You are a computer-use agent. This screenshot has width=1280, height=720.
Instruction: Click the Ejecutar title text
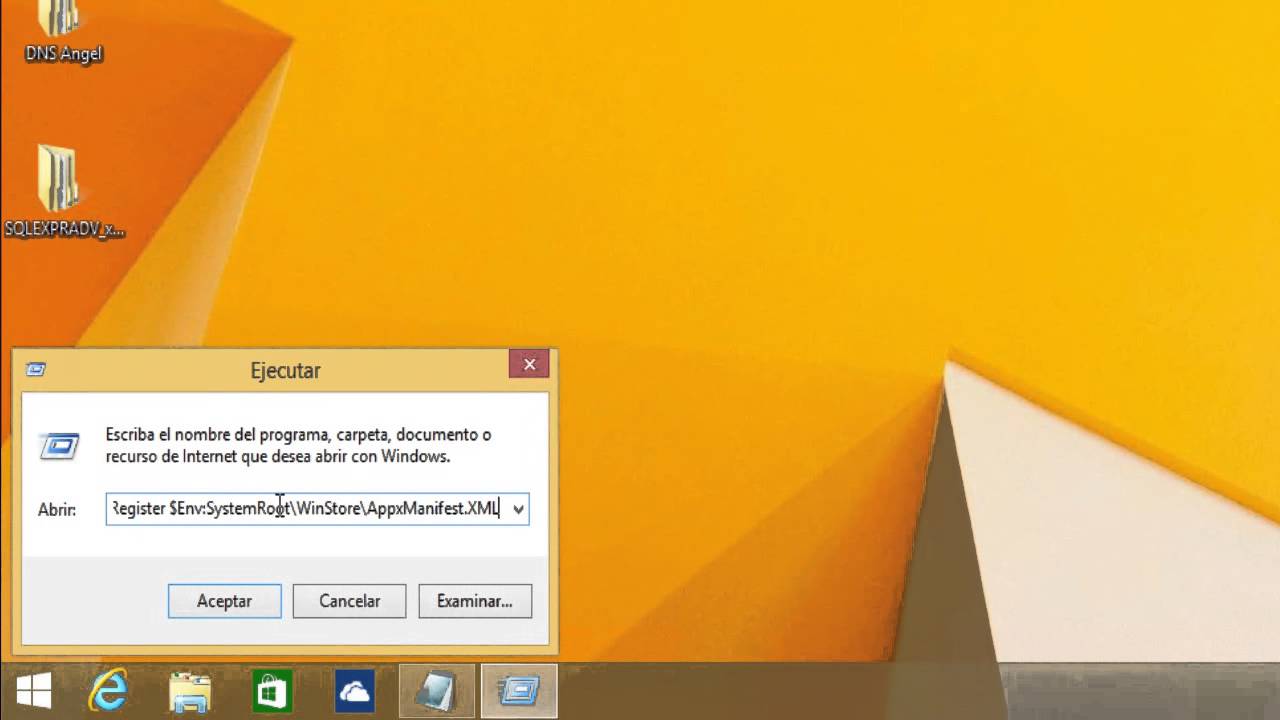coord(285,370)
